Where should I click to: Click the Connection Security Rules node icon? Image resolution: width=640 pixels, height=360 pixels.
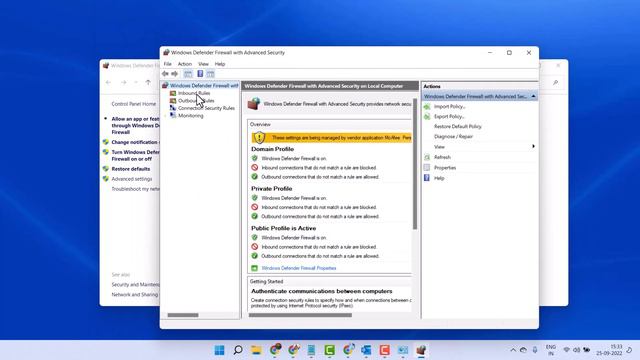[x=173, y=108]
